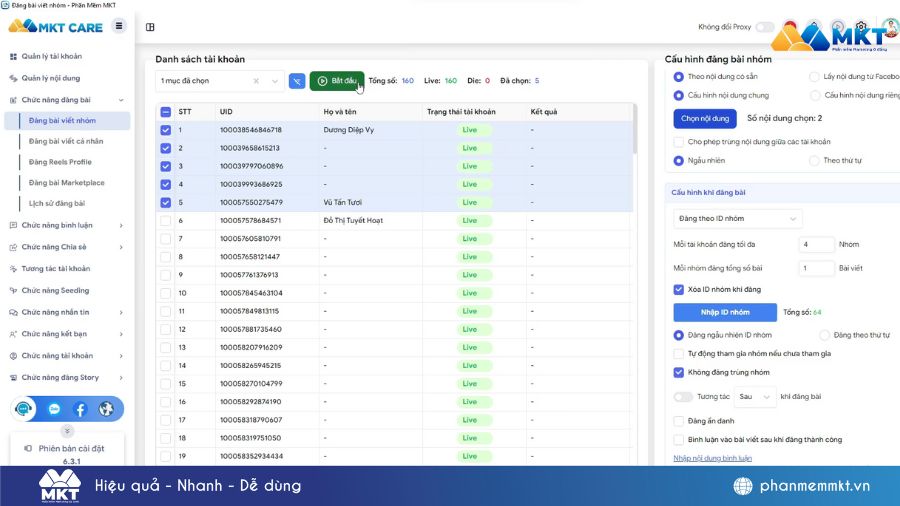Select the Theo thứ tự radio option

point(814,160)
